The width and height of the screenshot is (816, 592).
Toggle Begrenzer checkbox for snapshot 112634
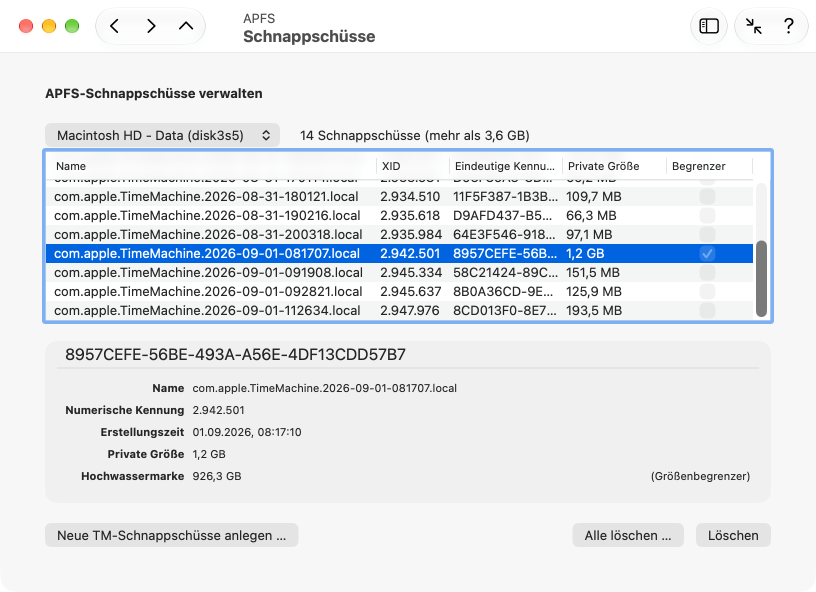point(707,311)
